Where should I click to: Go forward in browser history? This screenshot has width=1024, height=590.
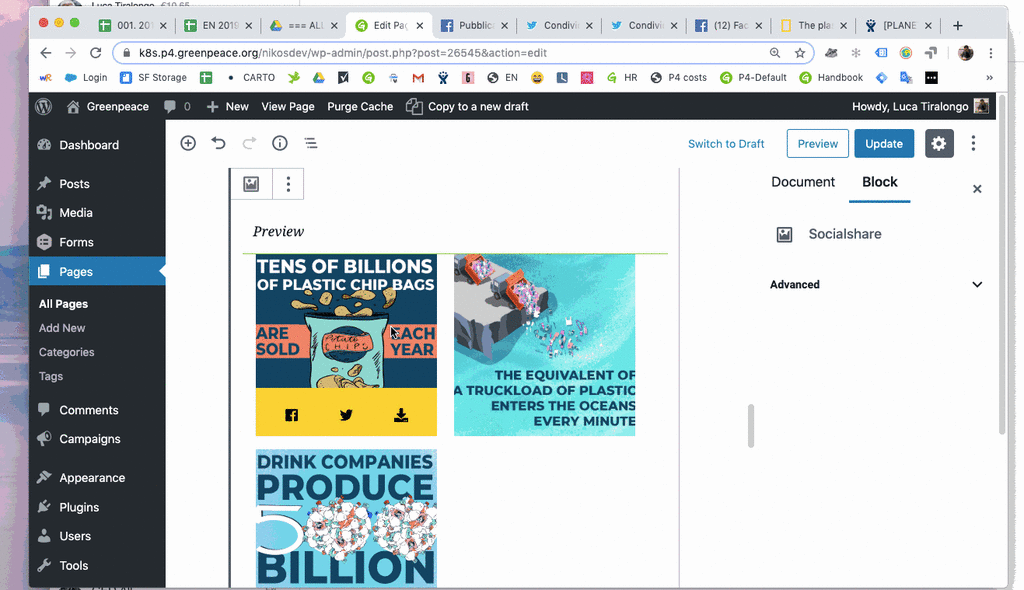click(70, 53)
